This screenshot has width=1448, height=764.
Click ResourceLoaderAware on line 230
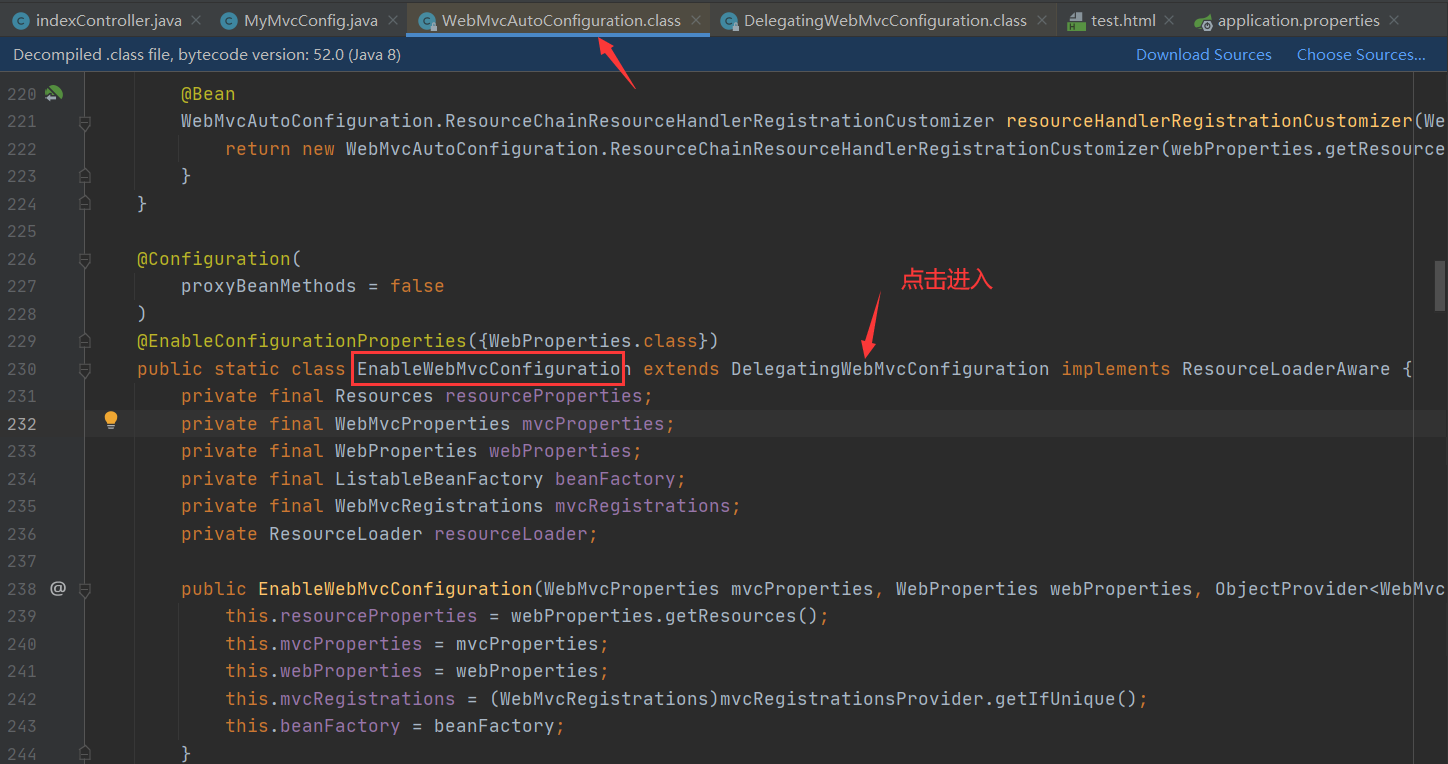tap(1286, 369)
